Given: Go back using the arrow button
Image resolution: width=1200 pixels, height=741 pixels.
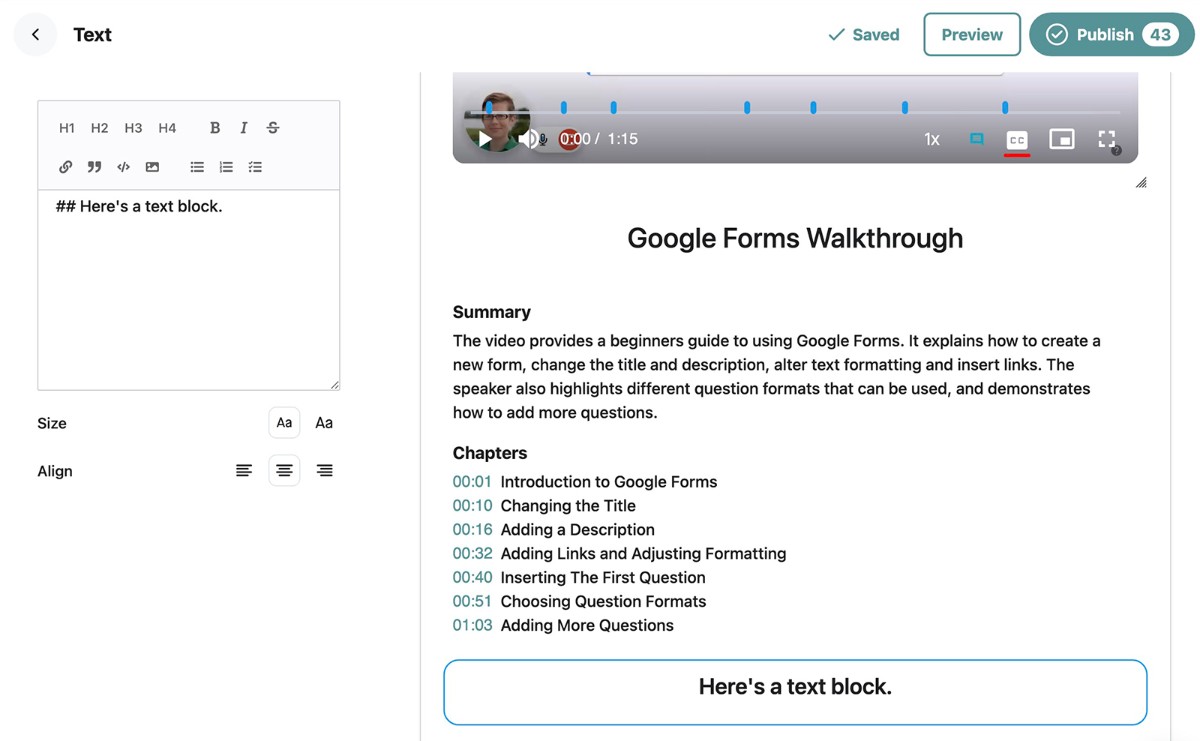Looking at the screenshot, I should click(x=35, y=34).
